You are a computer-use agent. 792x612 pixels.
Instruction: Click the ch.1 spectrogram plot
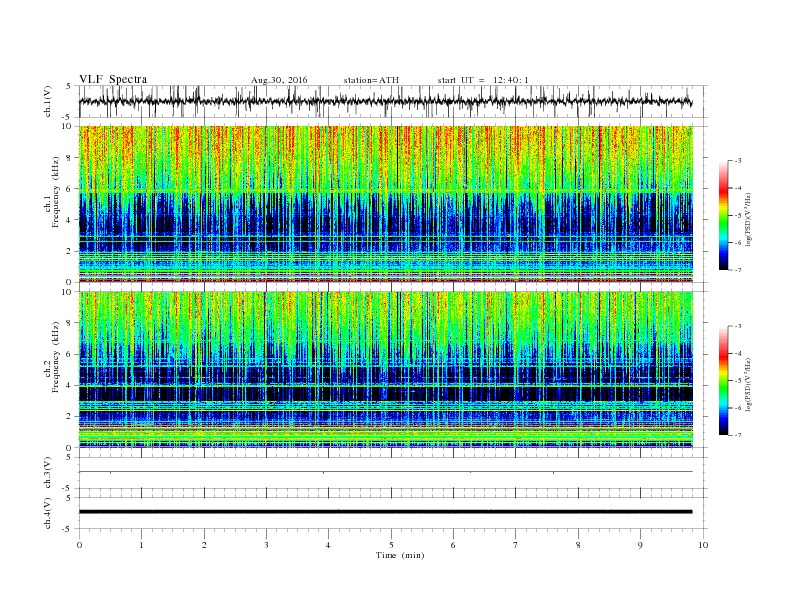[385, 204]
